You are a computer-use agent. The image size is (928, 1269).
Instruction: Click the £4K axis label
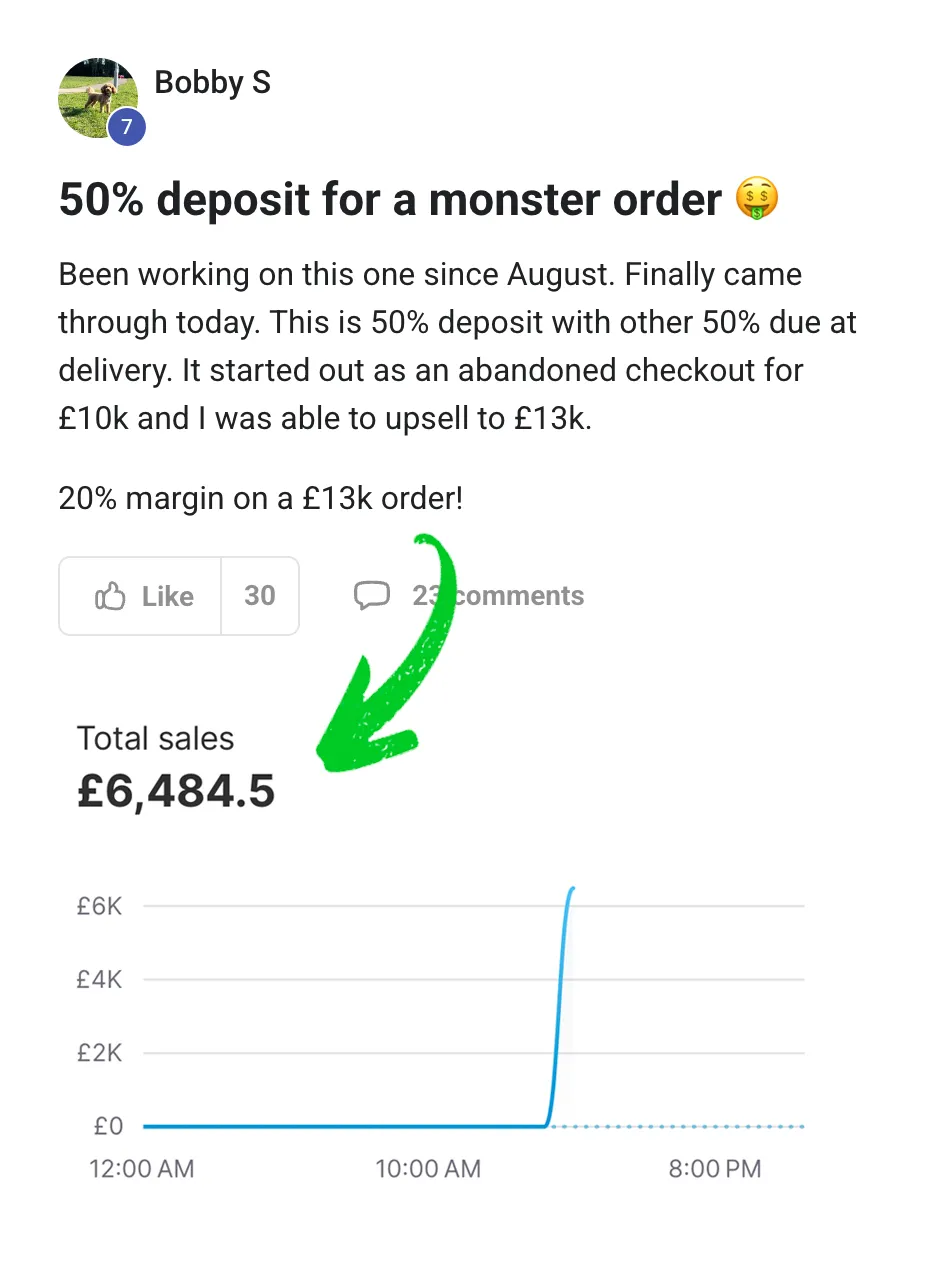coord(99,980)
